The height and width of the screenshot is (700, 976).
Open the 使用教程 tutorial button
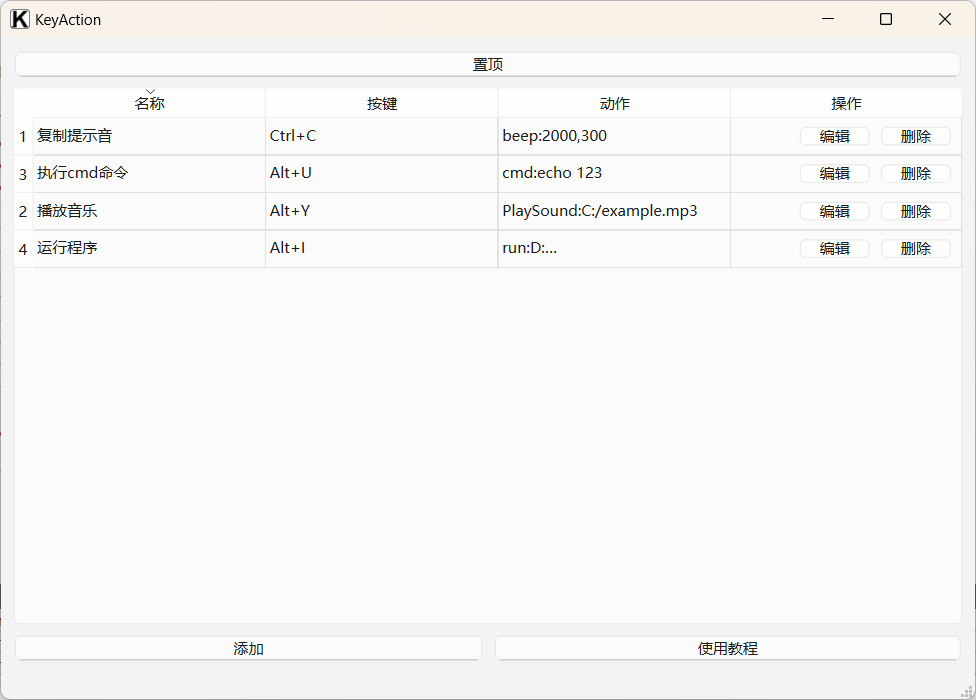click(728, 648)
